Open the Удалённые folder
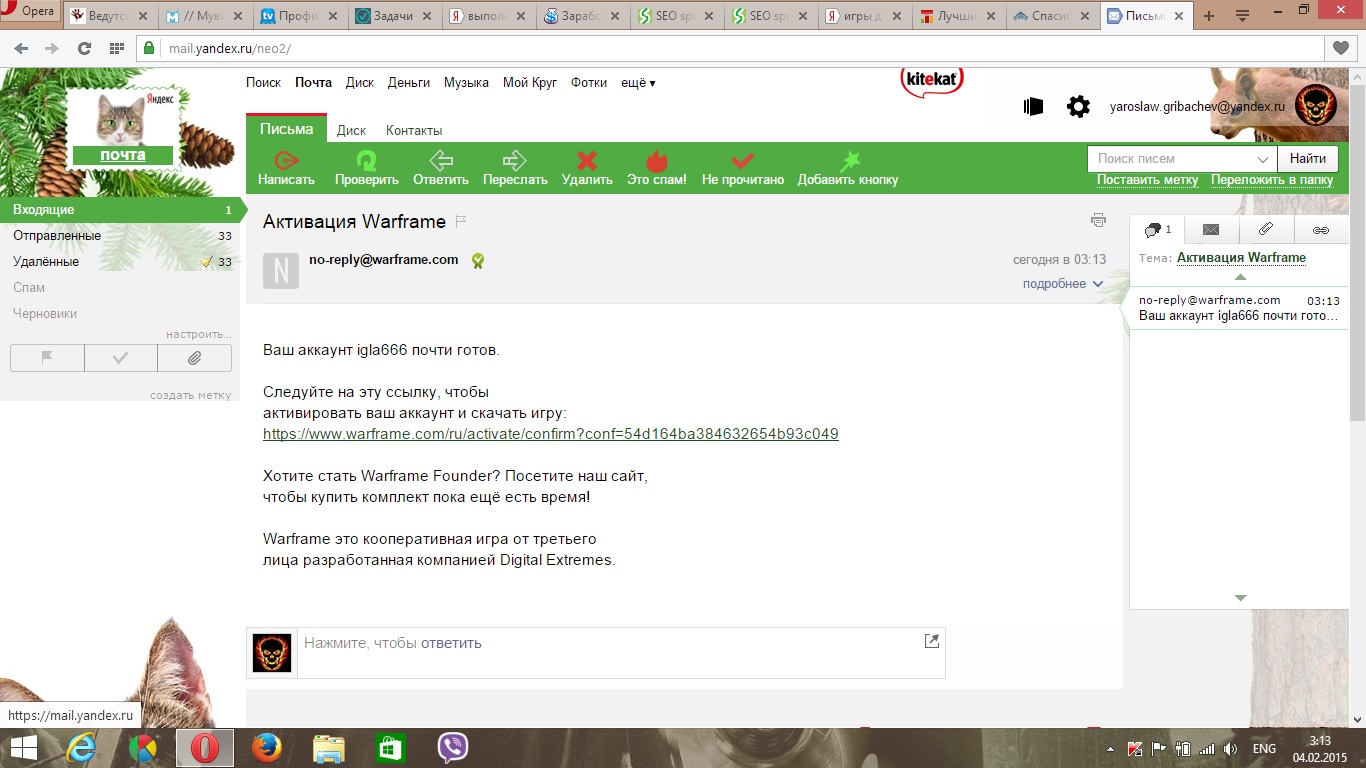1366x768 pixels. [118, 262]
